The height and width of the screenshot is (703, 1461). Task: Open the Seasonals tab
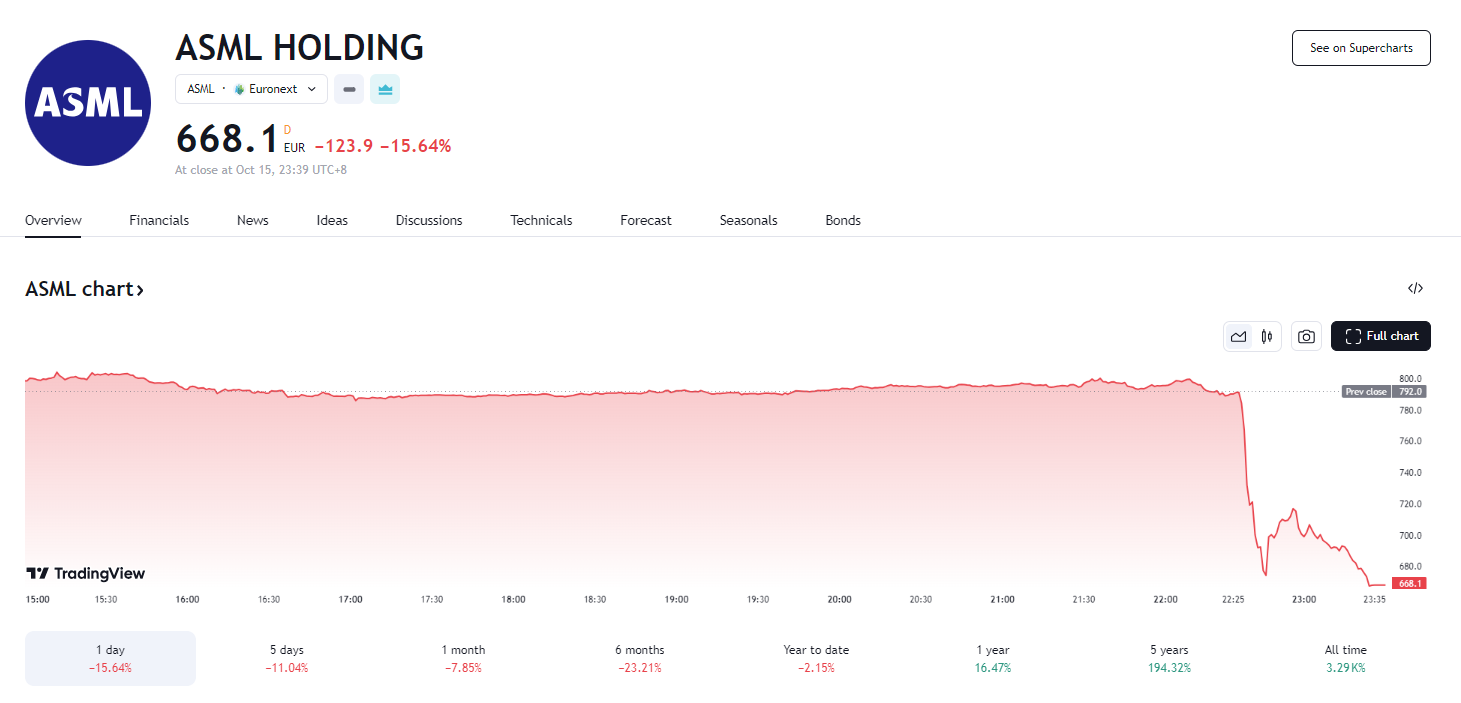click(x=748, y=220)
